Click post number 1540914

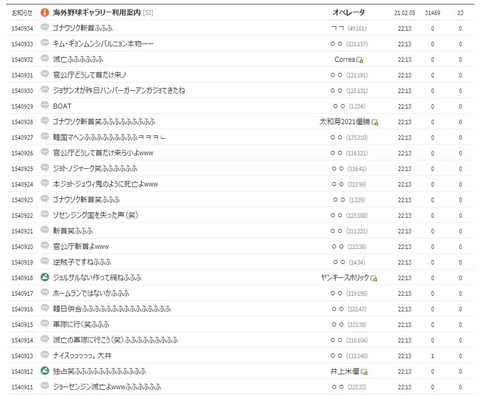pos(22,340)
